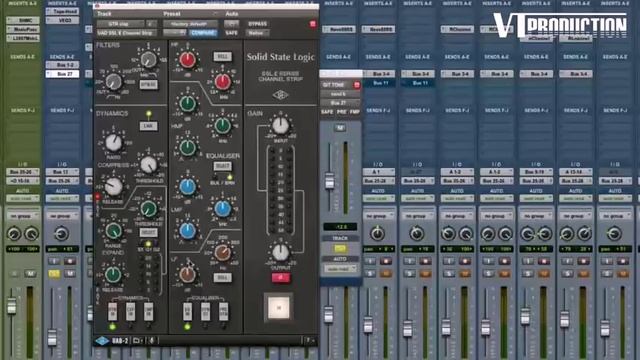Click the auto enable button beside BYPASS

(x=231, y=24)
